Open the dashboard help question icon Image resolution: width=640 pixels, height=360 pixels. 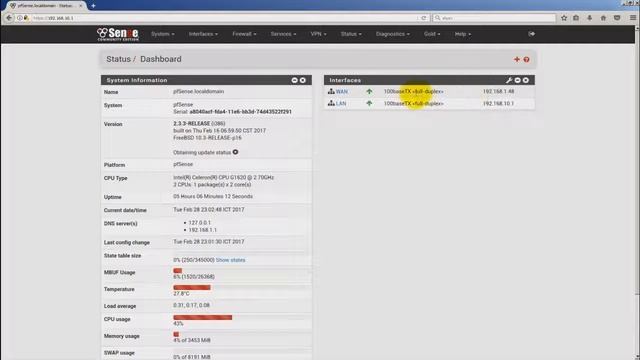click(527, 60)
